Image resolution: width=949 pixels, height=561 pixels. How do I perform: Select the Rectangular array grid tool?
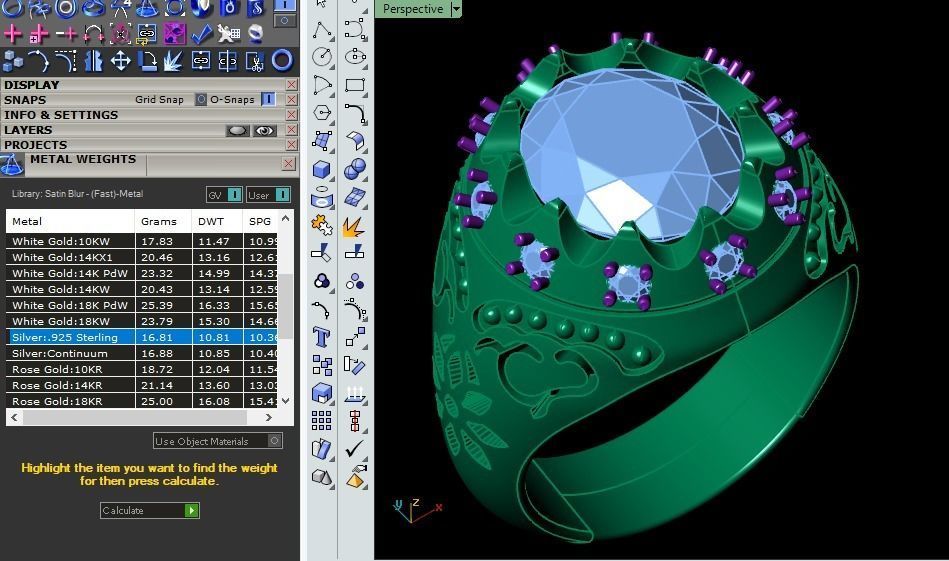[x=321, y=420]
